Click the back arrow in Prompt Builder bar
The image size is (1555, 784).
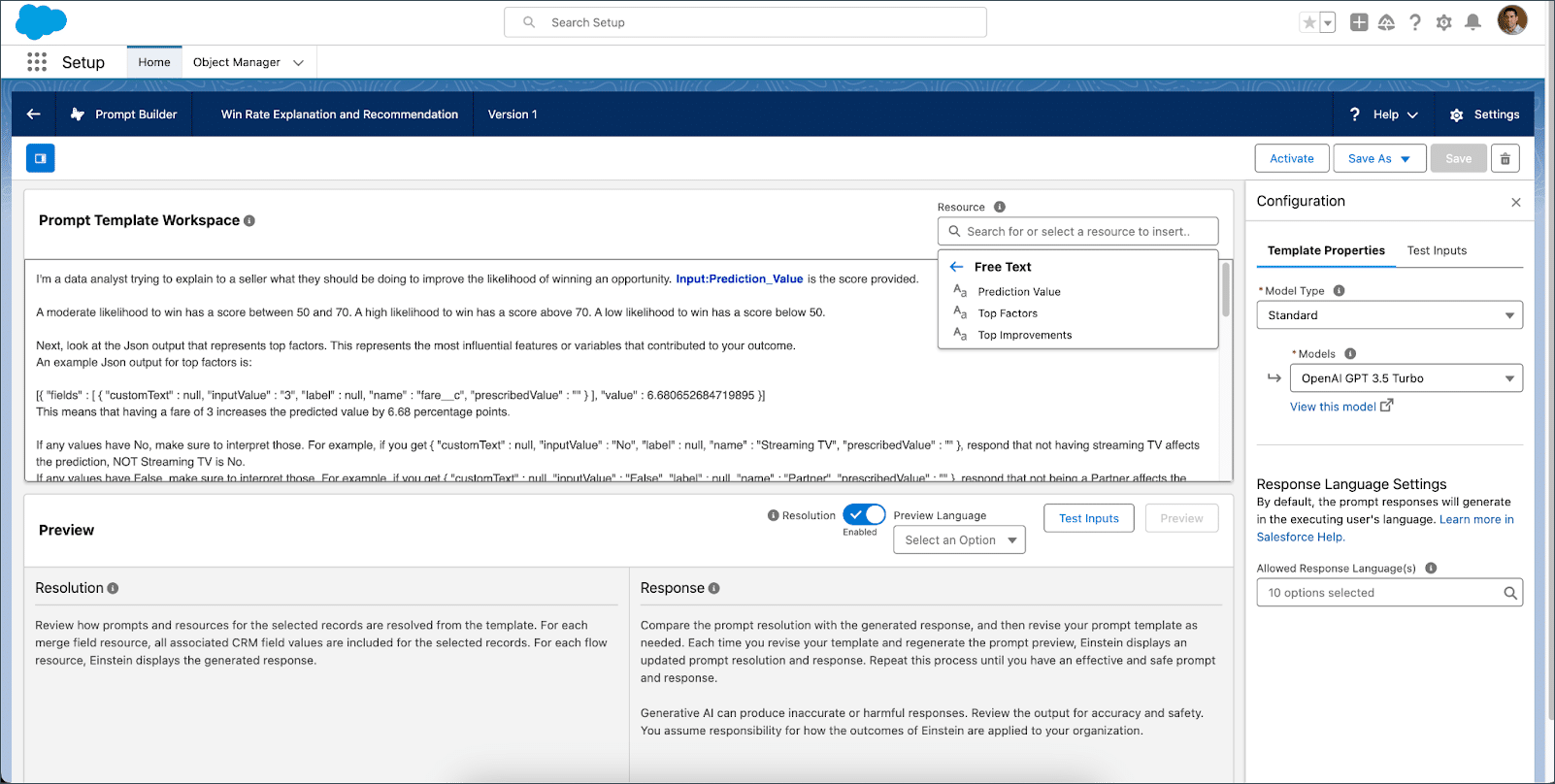click(x=34, y=114)
